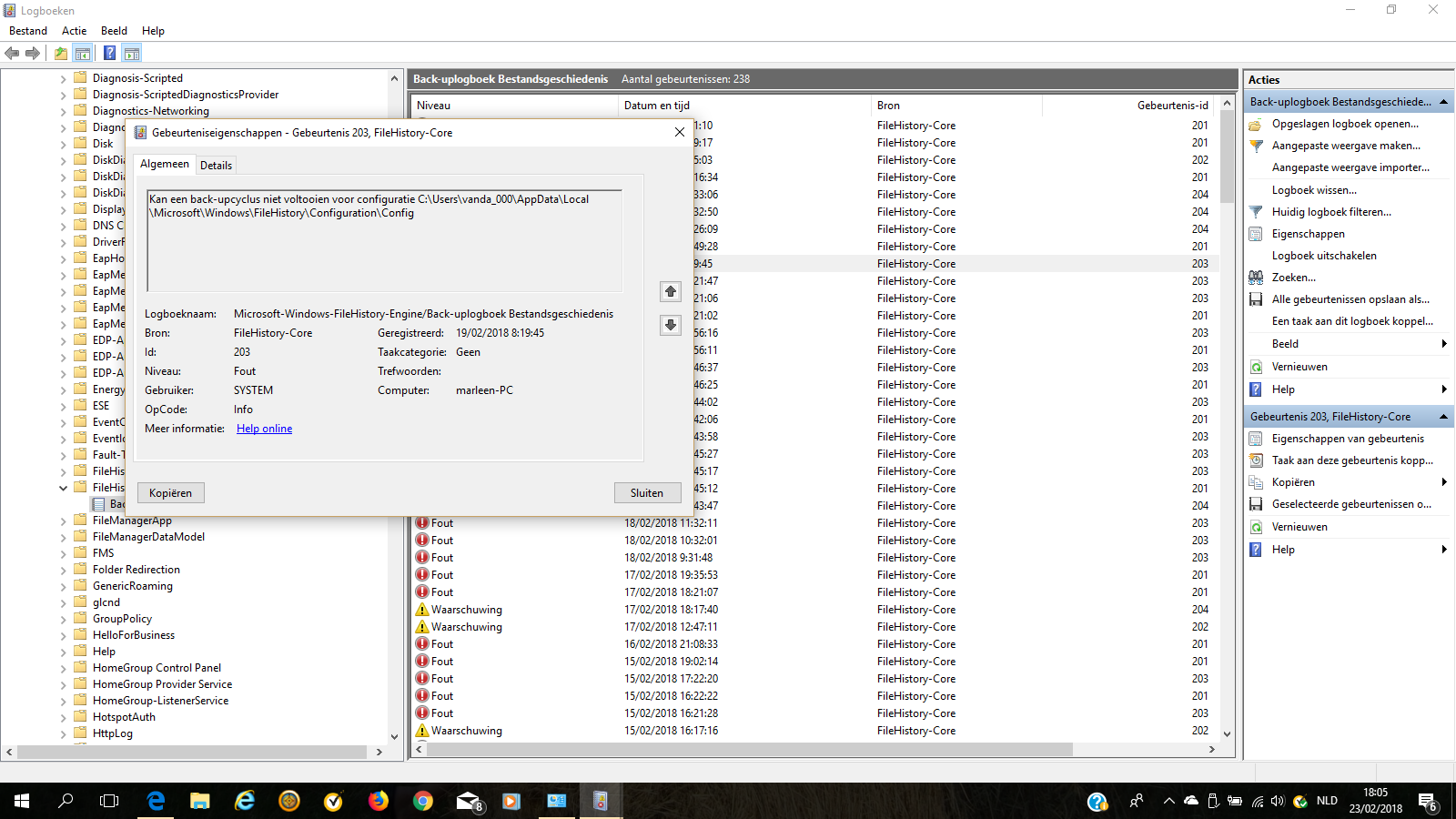Screen dimensions: 1456x819
Task: Click the Gebeurtenis-id column header
Action: [1172, 106]
